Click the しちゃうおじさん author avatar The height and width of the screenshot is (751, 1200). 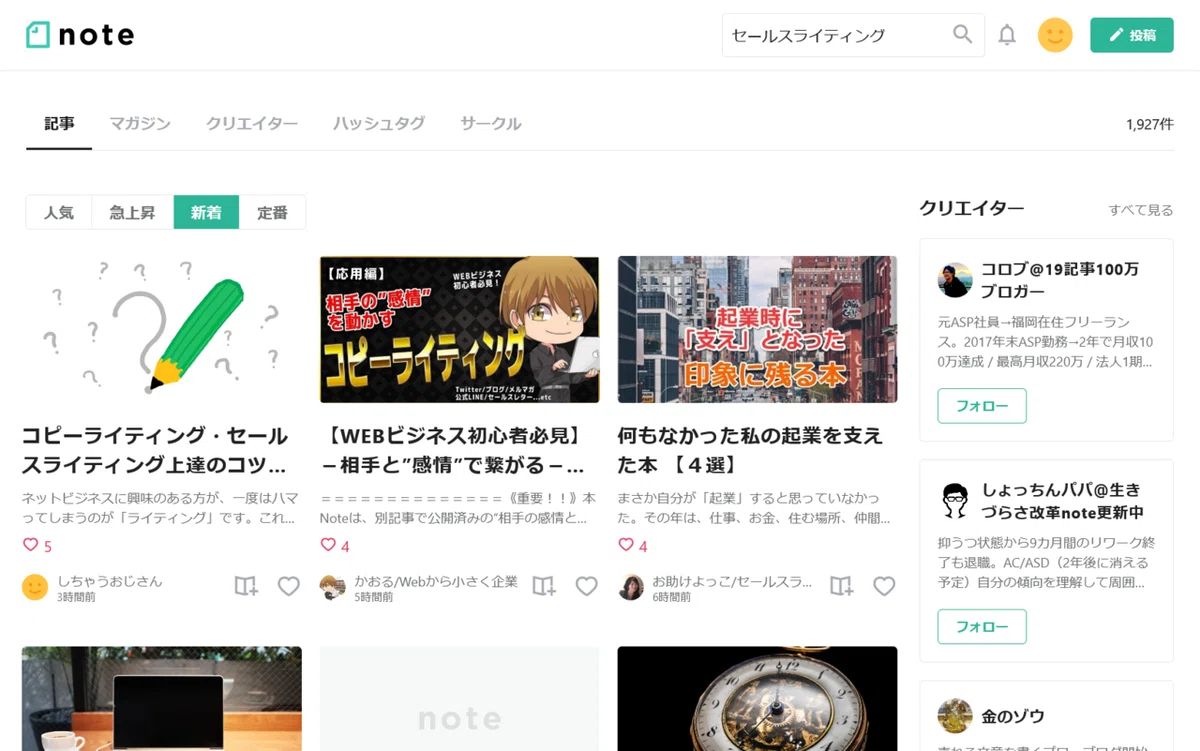[35, 587]
